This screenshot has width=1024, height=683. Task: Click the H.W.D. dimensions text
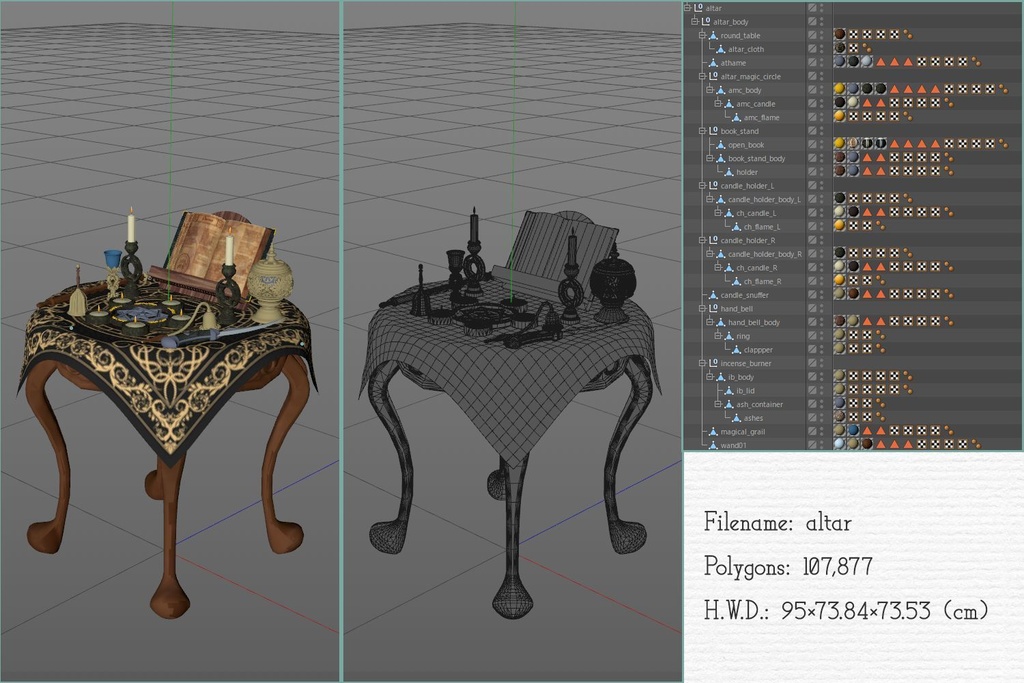pos(846,611)
